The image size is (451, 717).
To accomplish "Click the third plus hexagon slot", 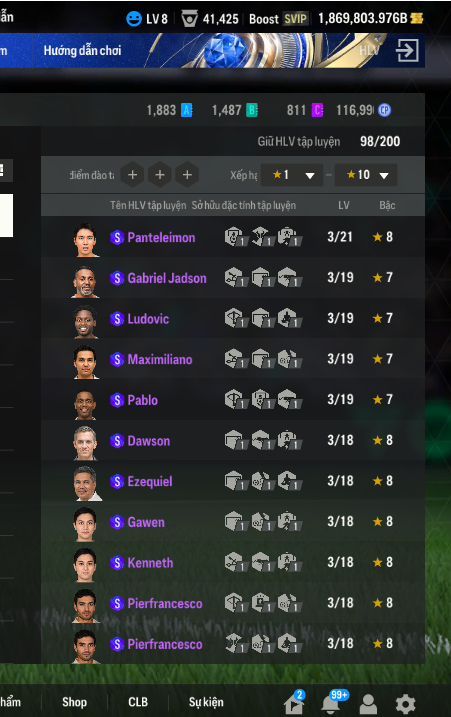I will [x=187, y=175].
